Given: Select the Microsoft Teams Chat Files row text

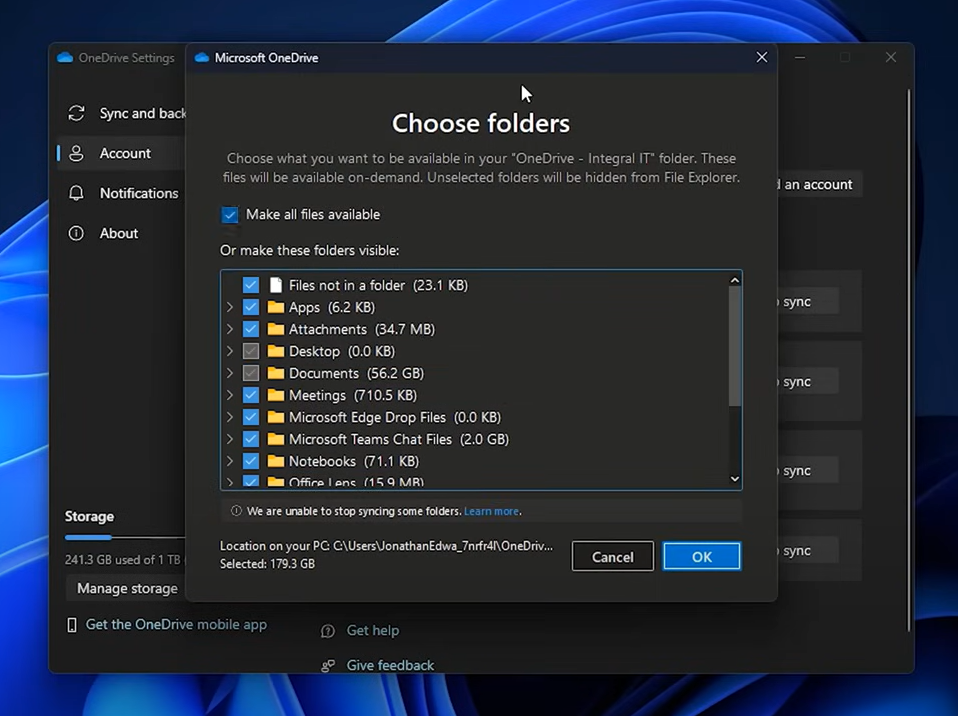Looking at the screenshot, I should coord(399,439).
